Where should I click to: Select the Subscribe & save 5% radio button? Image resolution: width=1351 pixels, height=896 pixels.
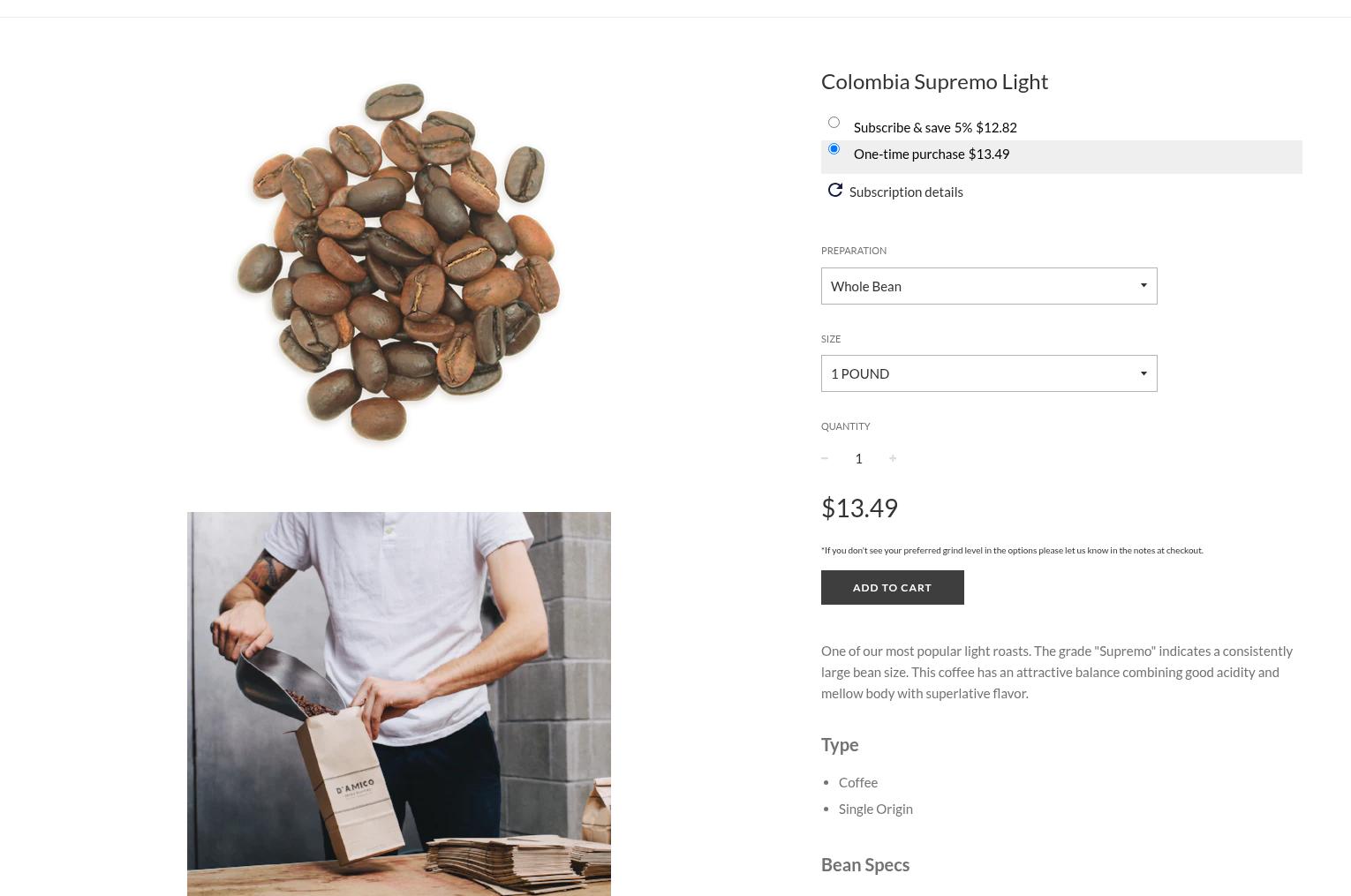[834, 122]
